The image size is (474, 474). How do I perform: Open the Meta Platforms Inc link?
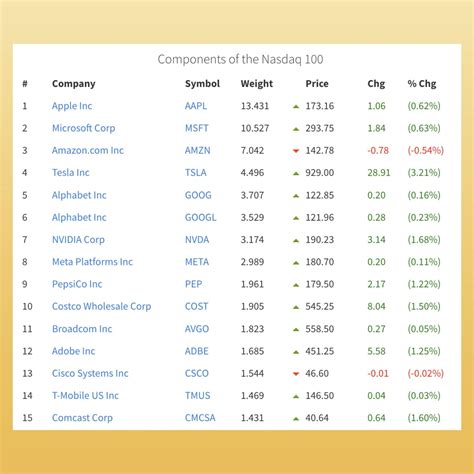[92, 262]
